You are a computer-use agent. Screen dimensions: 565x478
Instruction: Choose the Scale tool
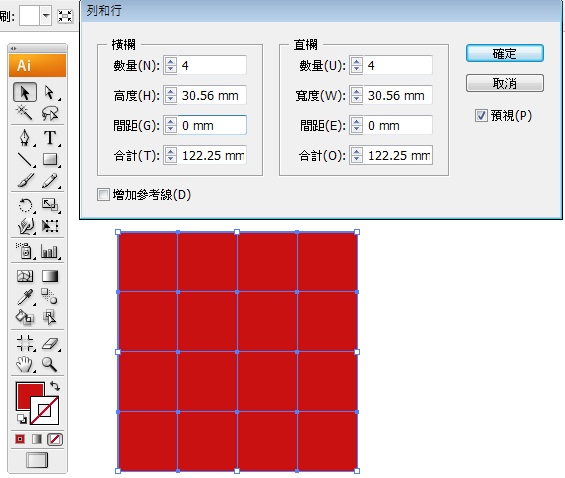[50, 205]
